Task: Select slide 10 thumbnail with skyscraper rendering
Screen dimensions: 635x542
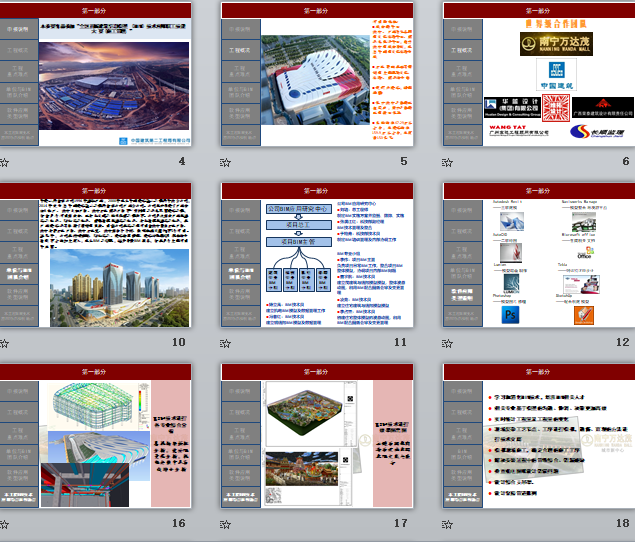Action: coord(95,255)
